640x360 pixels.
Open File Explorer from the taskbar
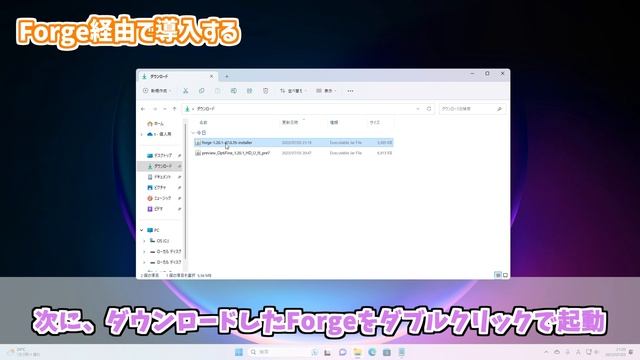click(x=358, y=352)
